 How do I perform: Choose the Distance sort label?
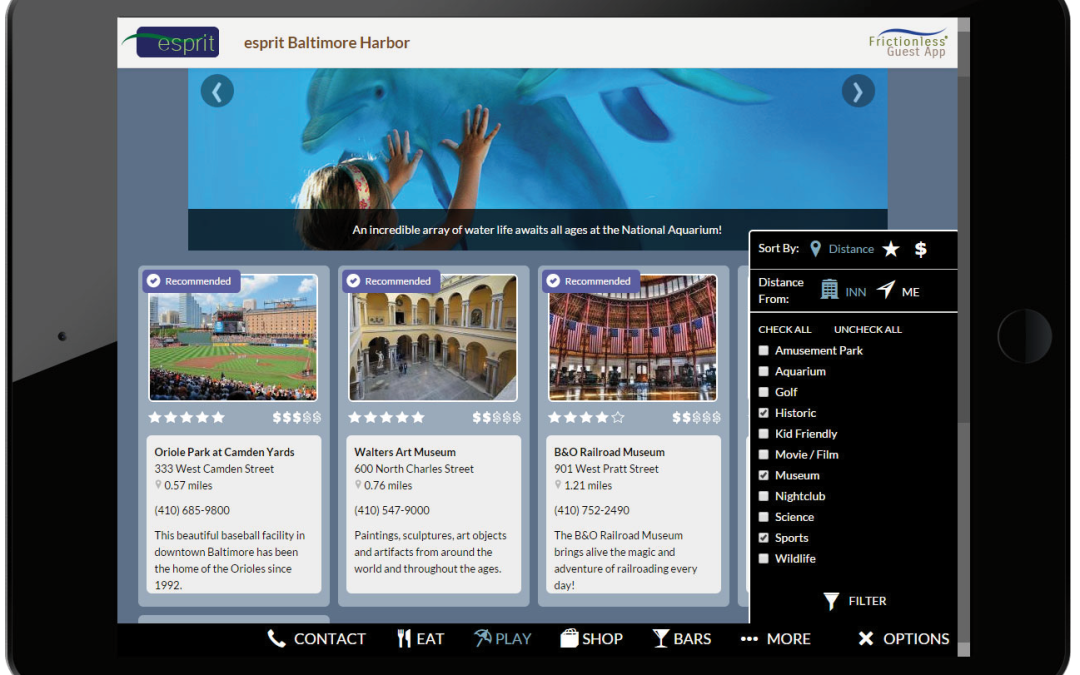[851, 249]
